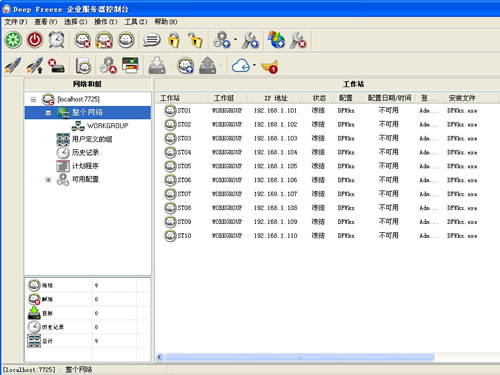Select 历史记录 in the left tree
The height and width of the screenshot is (375, 500).
[85, 153]
